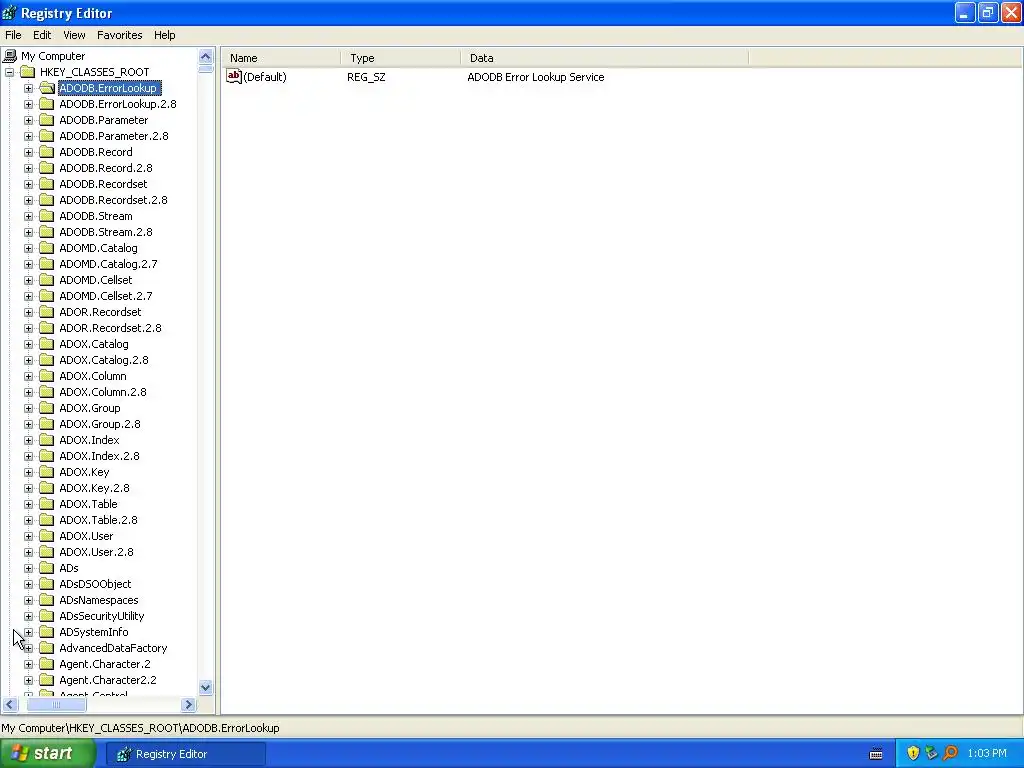Click the ADOX.Key folder icon
Image resolution: width=1024 pixels, height=768 pixels.
tap(46, 472)
